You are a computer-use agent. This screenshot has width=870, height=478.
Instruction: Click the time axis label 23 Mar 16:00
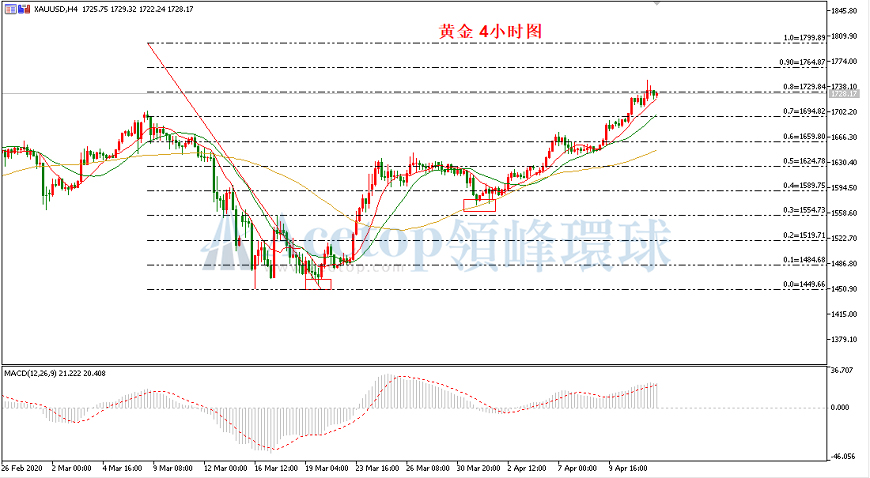point(377,469)
